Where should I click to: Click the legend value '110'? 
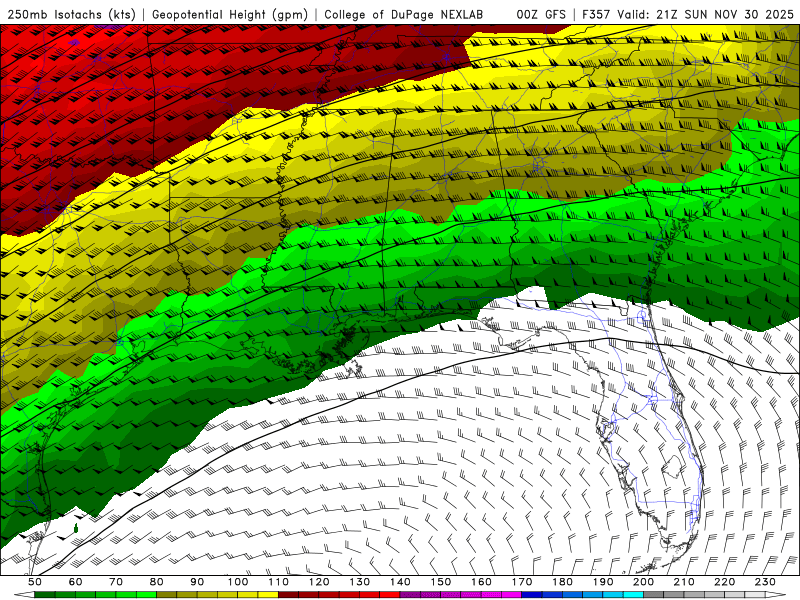(x=279, y=582)
